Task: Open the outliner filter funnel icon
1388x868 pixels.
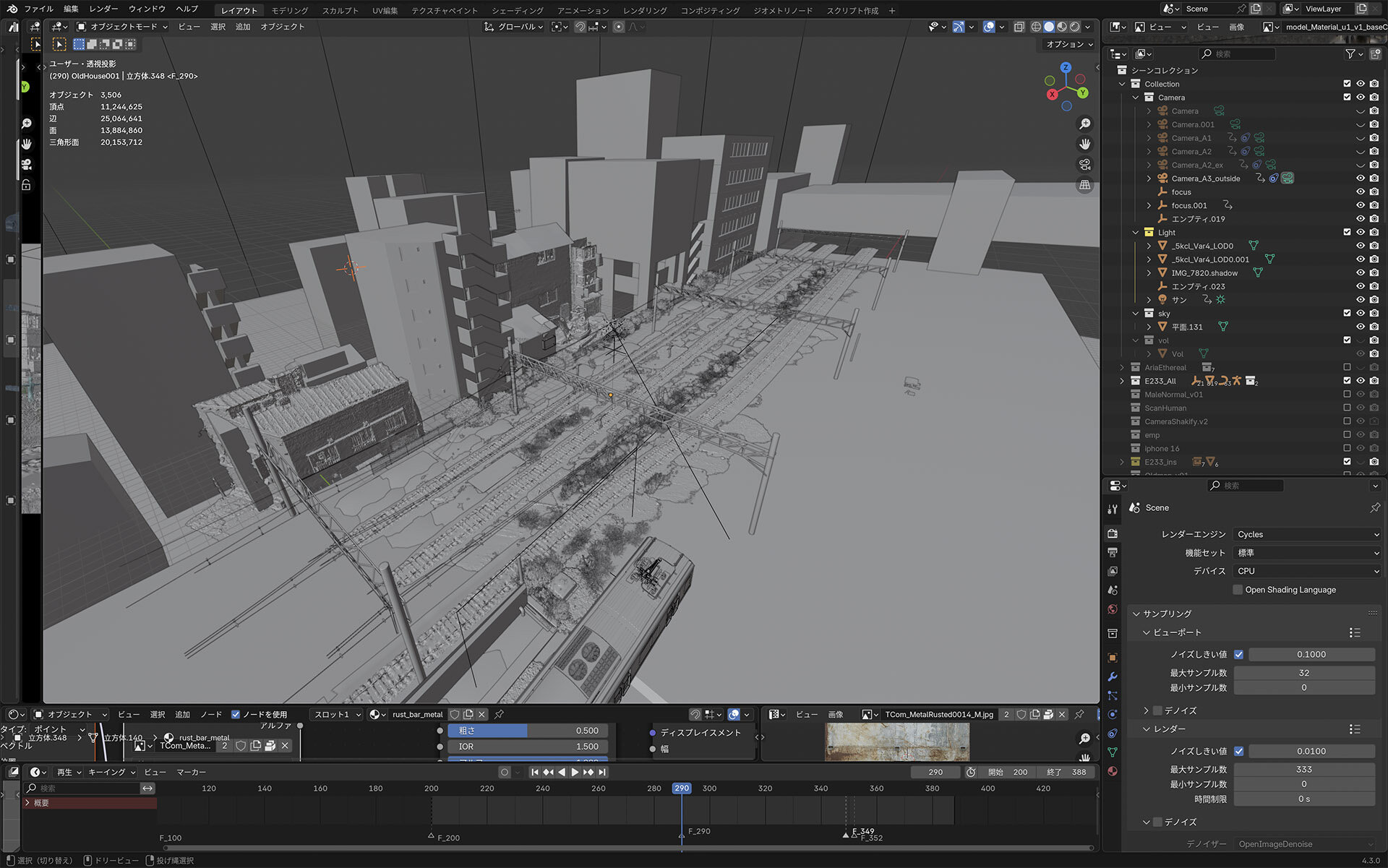Action: [1350, 54]
